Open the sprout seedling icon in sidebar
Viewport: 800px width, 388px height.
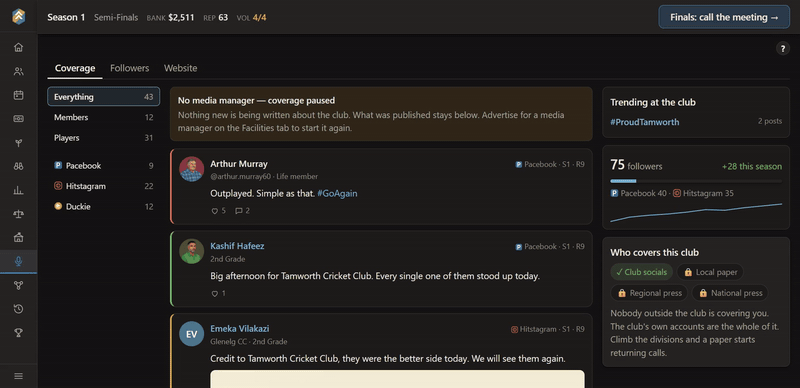[18, 143]
